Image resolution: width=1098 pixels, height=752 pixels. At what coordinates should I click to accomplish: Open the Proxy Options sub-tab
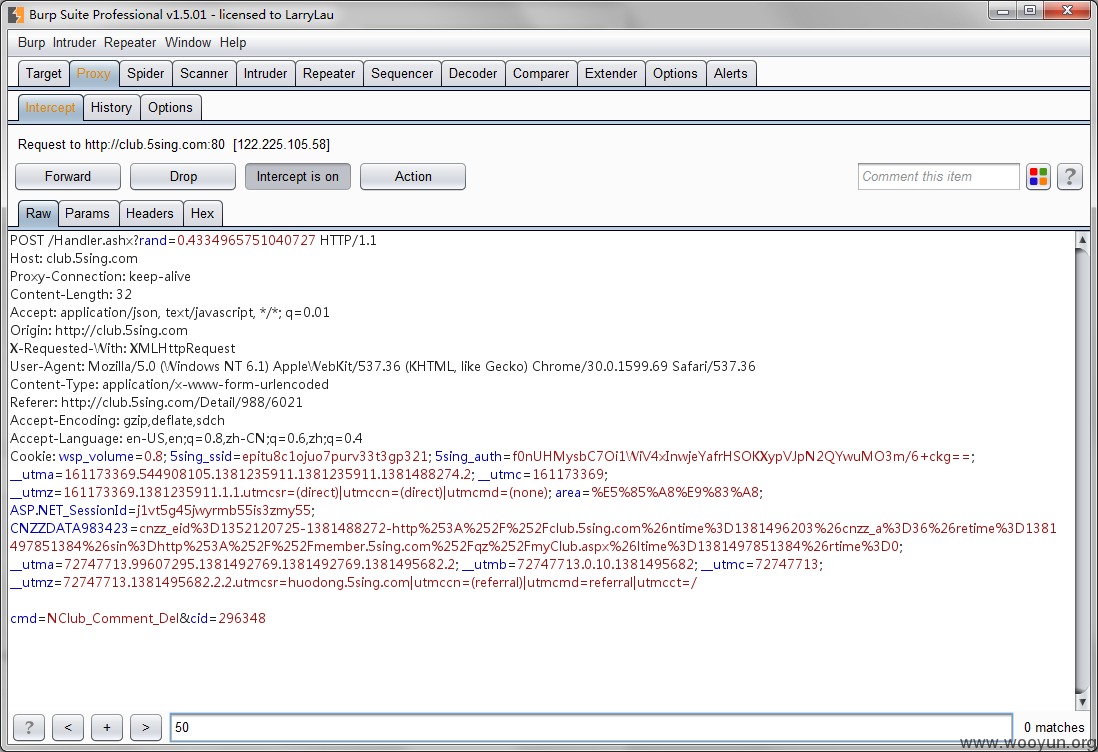(x=170, y=107)
